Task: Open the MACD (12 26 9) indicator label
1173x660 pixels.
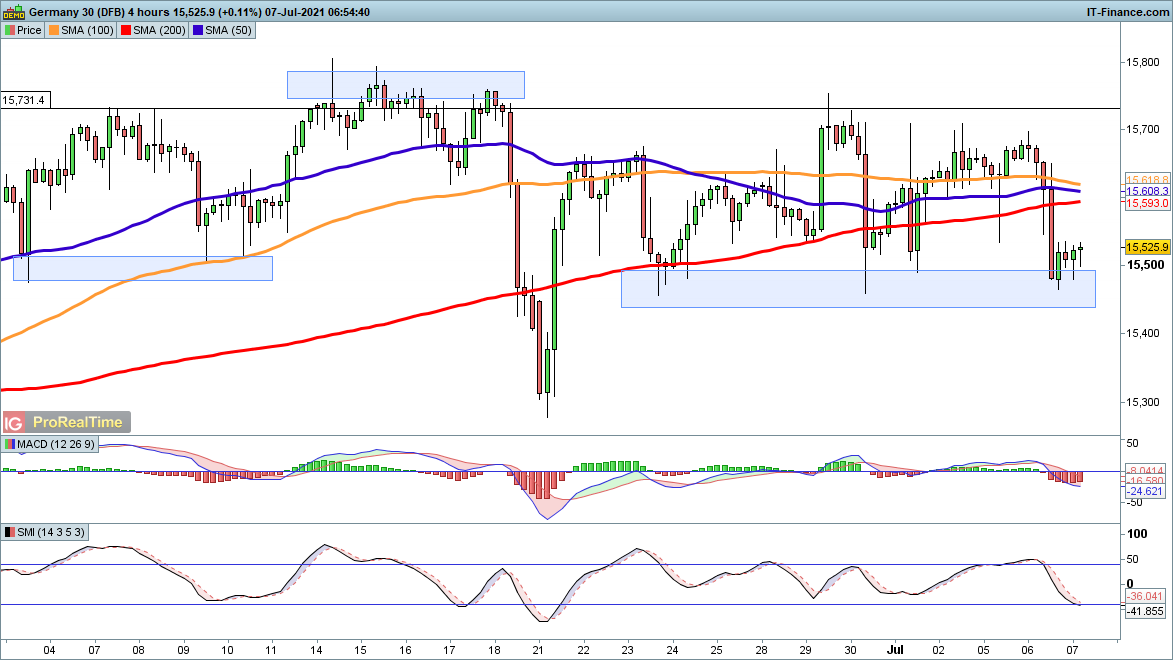Action: 51,444
